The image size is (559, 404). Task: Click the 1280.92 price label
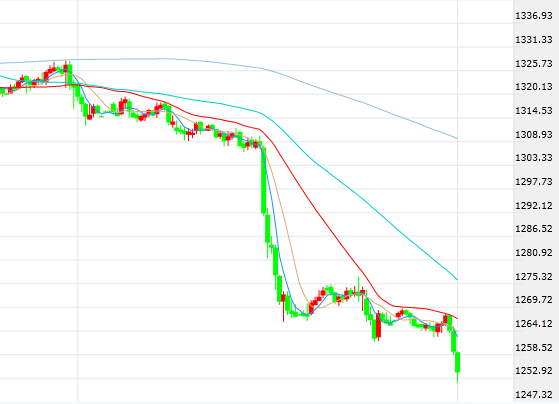pos(534,252)
